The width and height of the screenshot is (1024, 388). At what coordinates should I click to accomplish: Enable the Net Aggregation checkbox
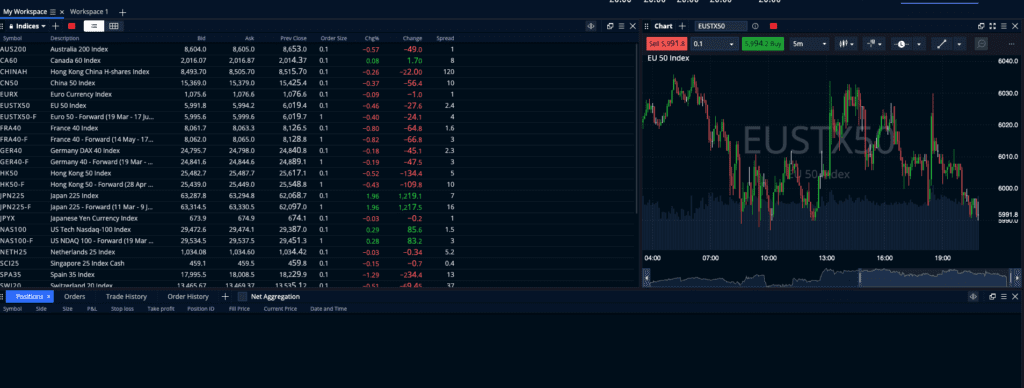[x=242, y=297]
